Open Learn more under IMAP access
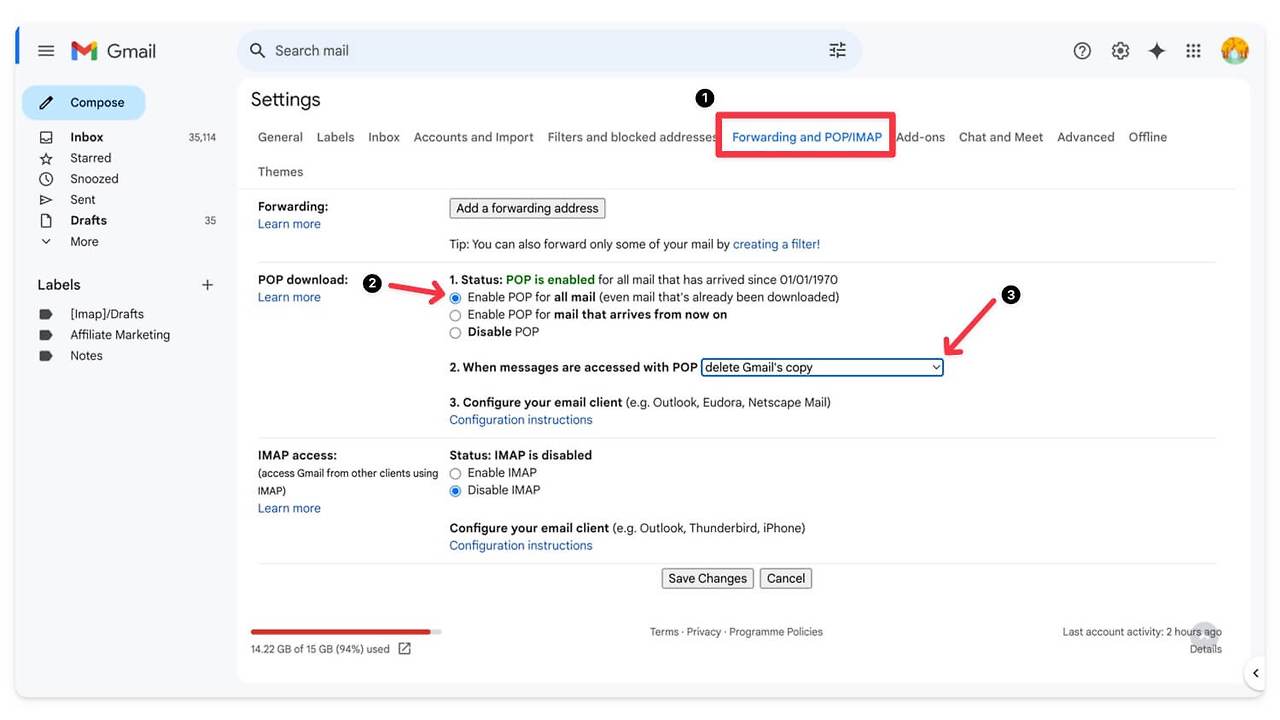 [x=289, y=508]
